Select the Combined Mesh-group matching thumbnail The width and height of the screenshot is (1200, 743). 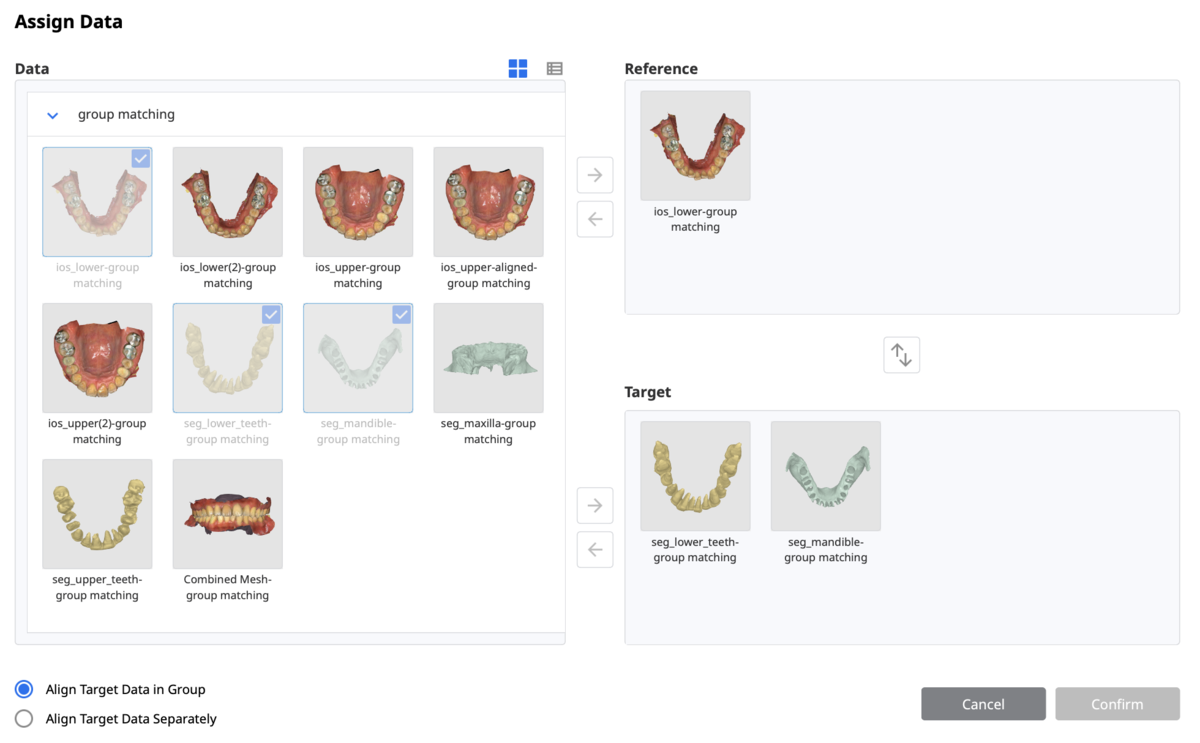pos(228,514)
